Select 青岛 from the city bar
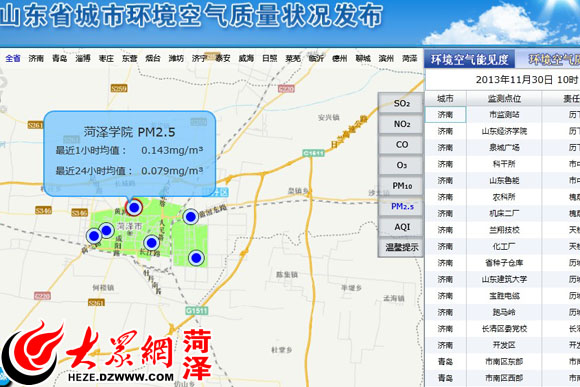 59,58
